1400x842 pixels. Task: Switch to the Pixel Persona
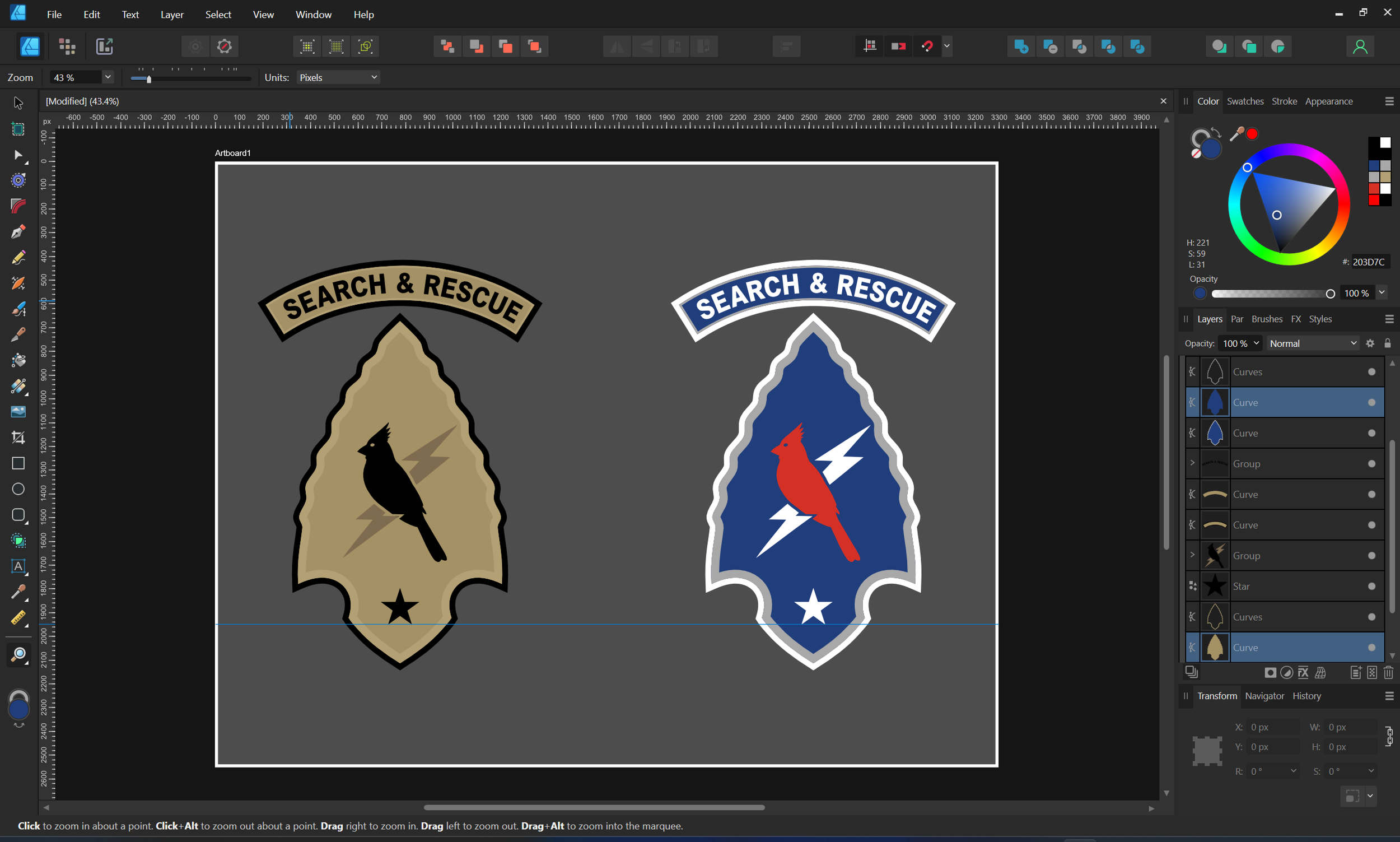click(x=67, y=46)
